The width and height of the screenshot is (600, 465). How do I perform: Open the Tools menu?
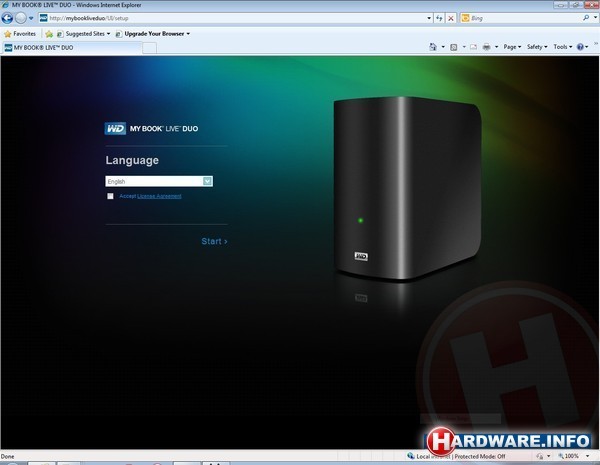pyautogui.click(x=562, y=47)
